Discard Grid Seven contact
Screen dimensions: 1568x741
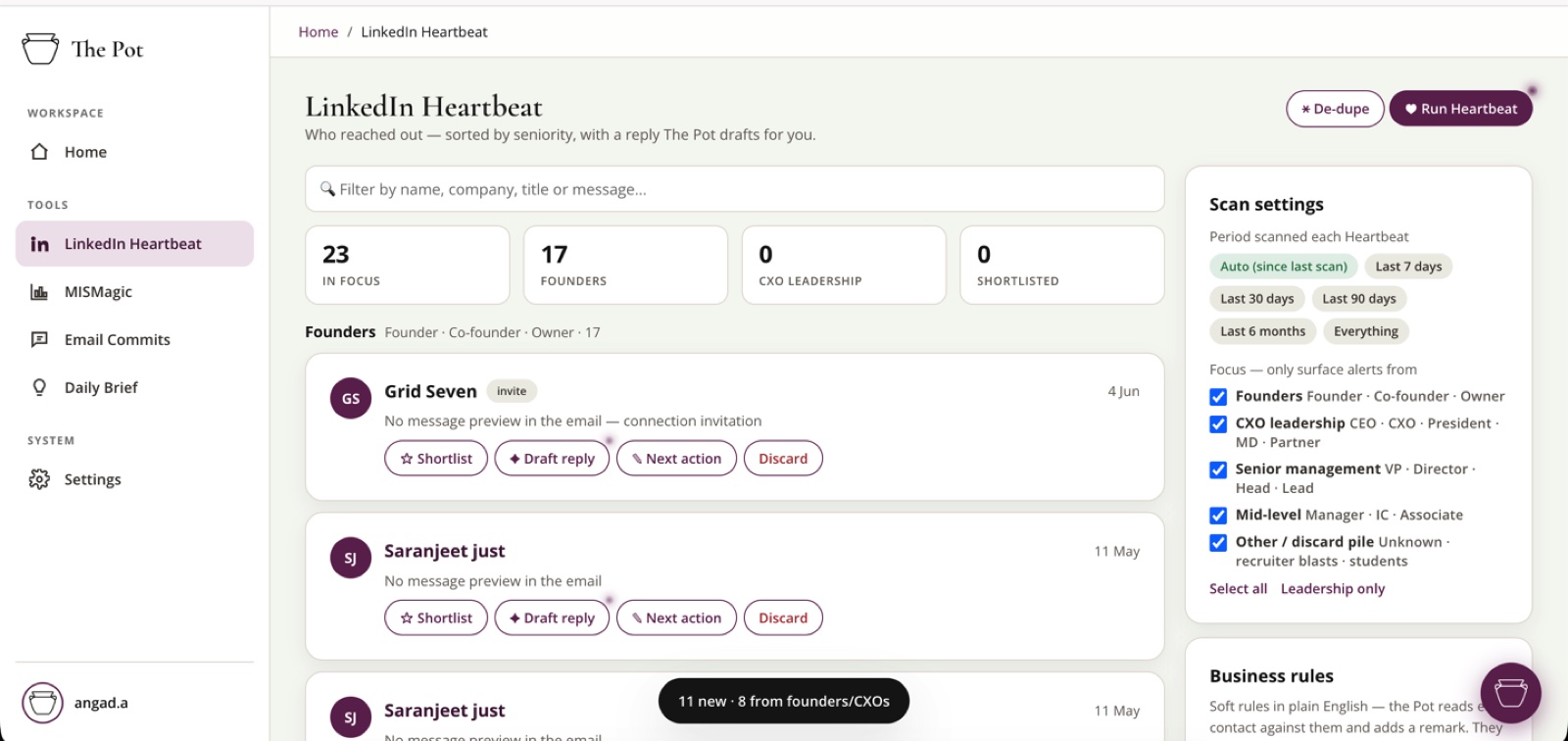point(783,459)
